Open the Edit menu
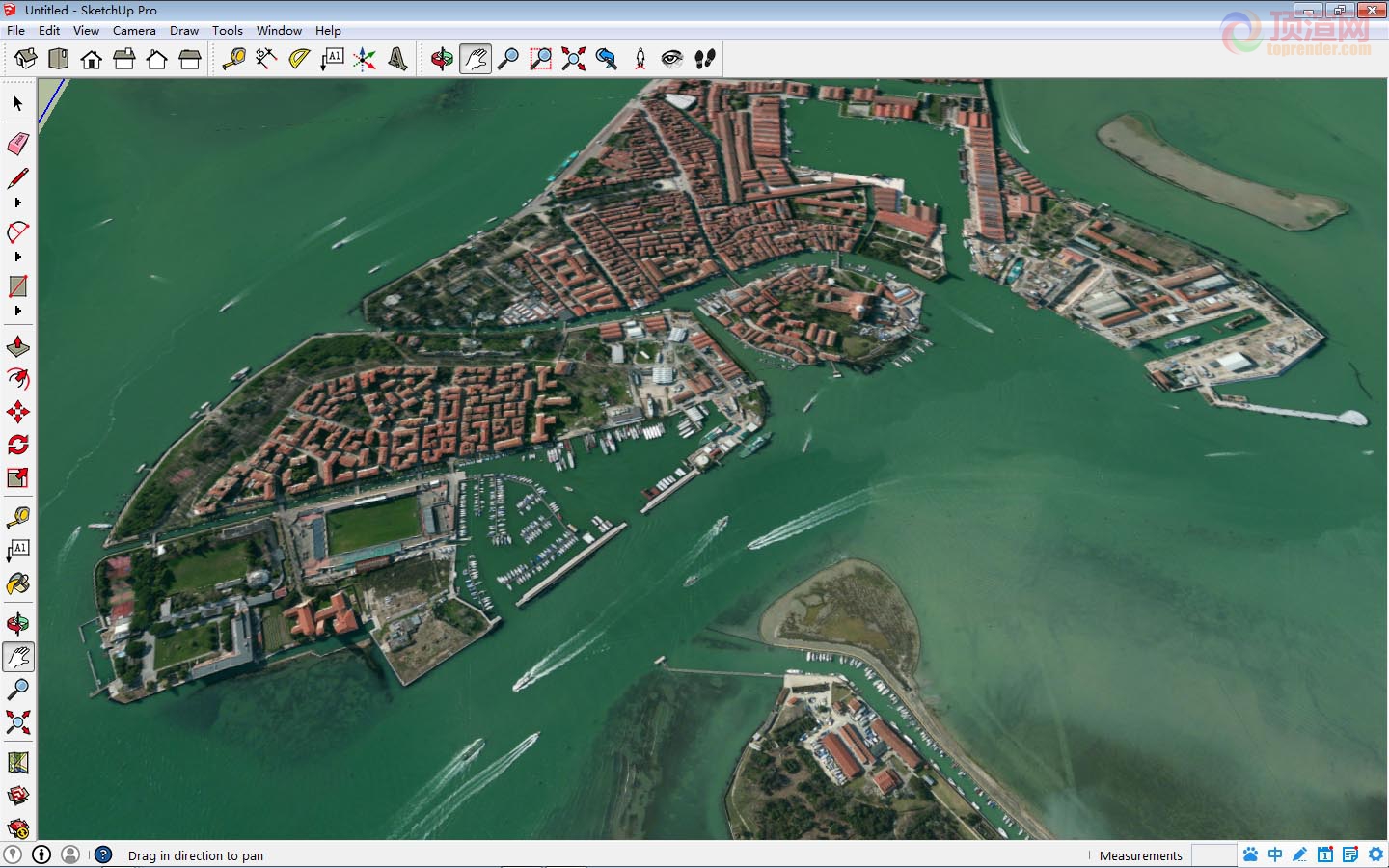Screen dimensions: 1389x868 click(49, 30)
